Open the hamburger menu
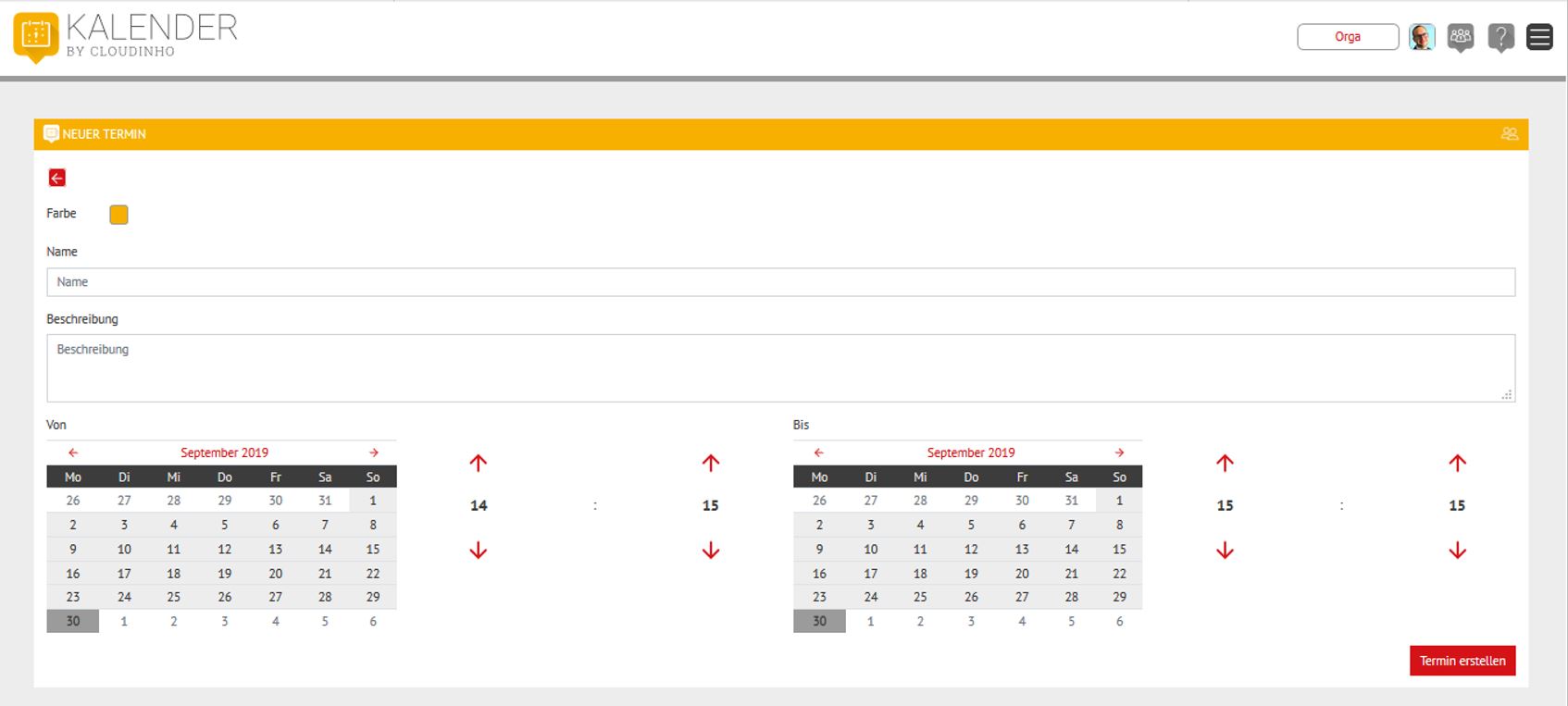 point(1539,37)
